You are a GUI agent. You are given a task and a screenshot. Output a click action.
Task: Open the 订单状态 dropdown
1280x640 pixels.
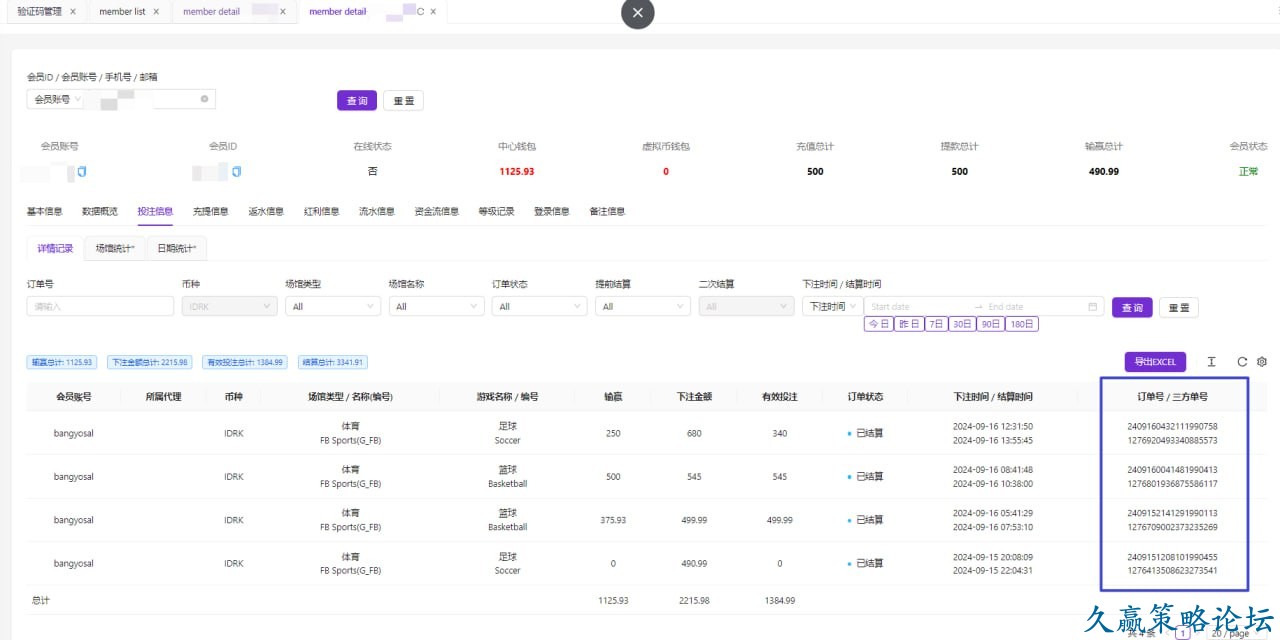[538, 307]
